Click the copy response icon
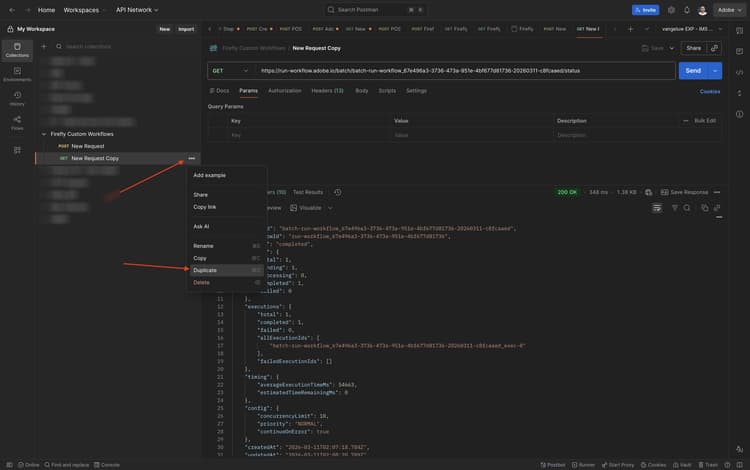This screenshot has height=470, width=750. pyautogui.click(x=705, y=208)
